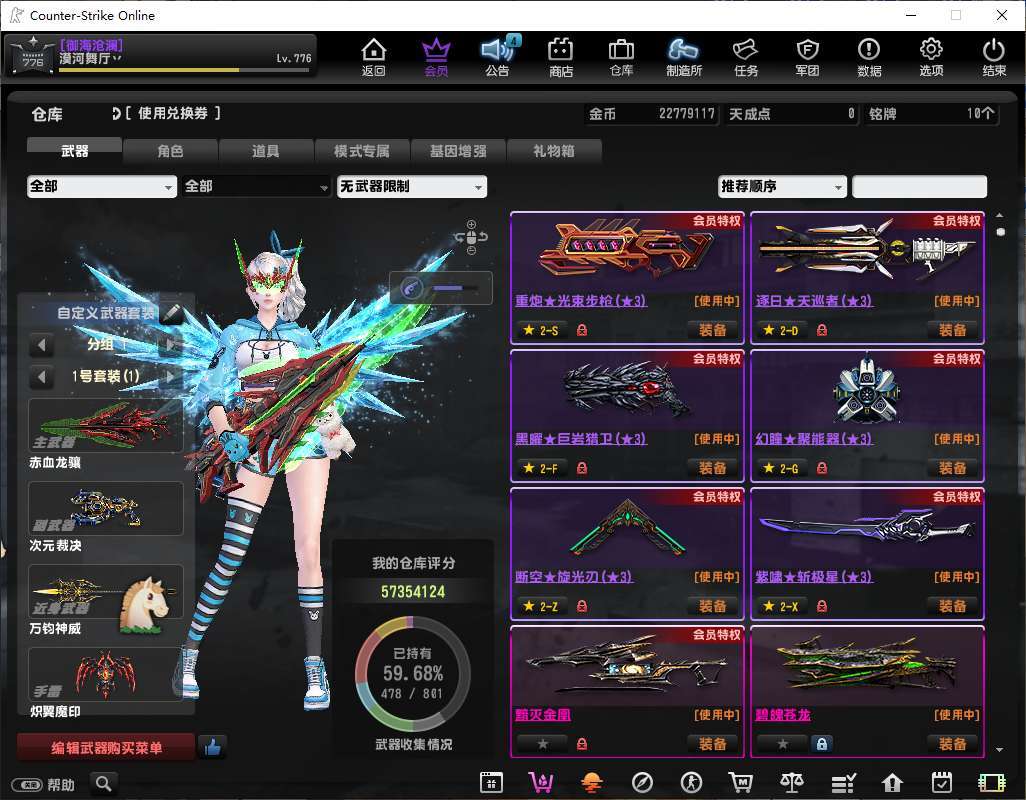Click the pencil edit icon beside 自定义武器套装

coord(172,313)
